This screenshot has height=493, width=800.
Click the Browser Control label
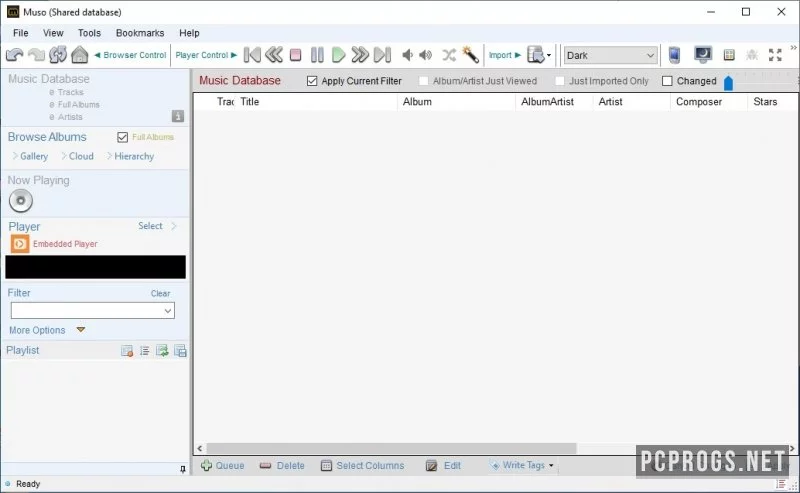(135, 55)
